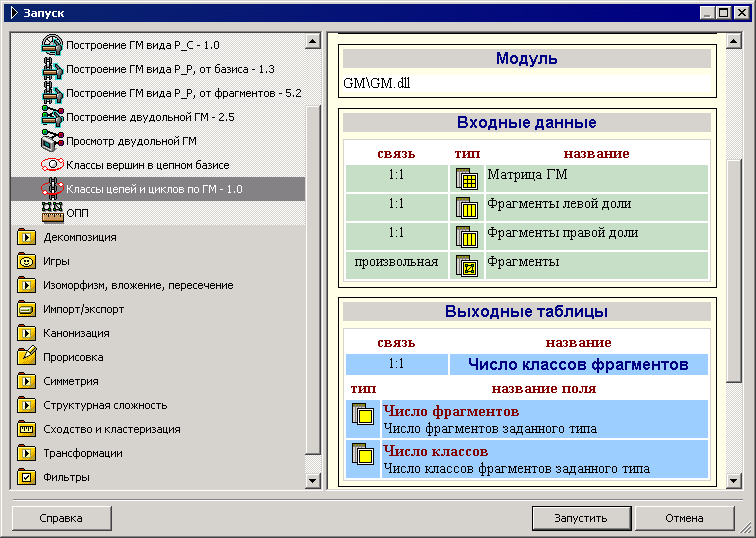
Task: Cancel with the Отмена button
Action: [x=684, y=519]
